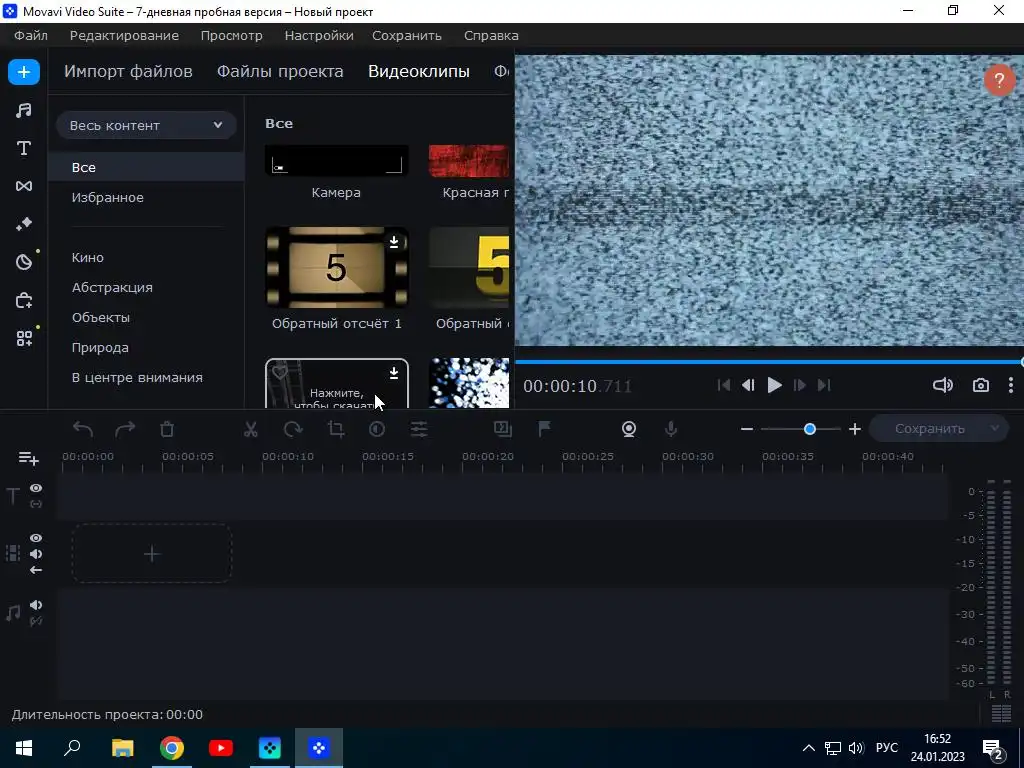Expand the 'Весь контент' dropdown
The width and height of the screenshot is (1024, 768).
pyautogui.click(x=146, y=125)
